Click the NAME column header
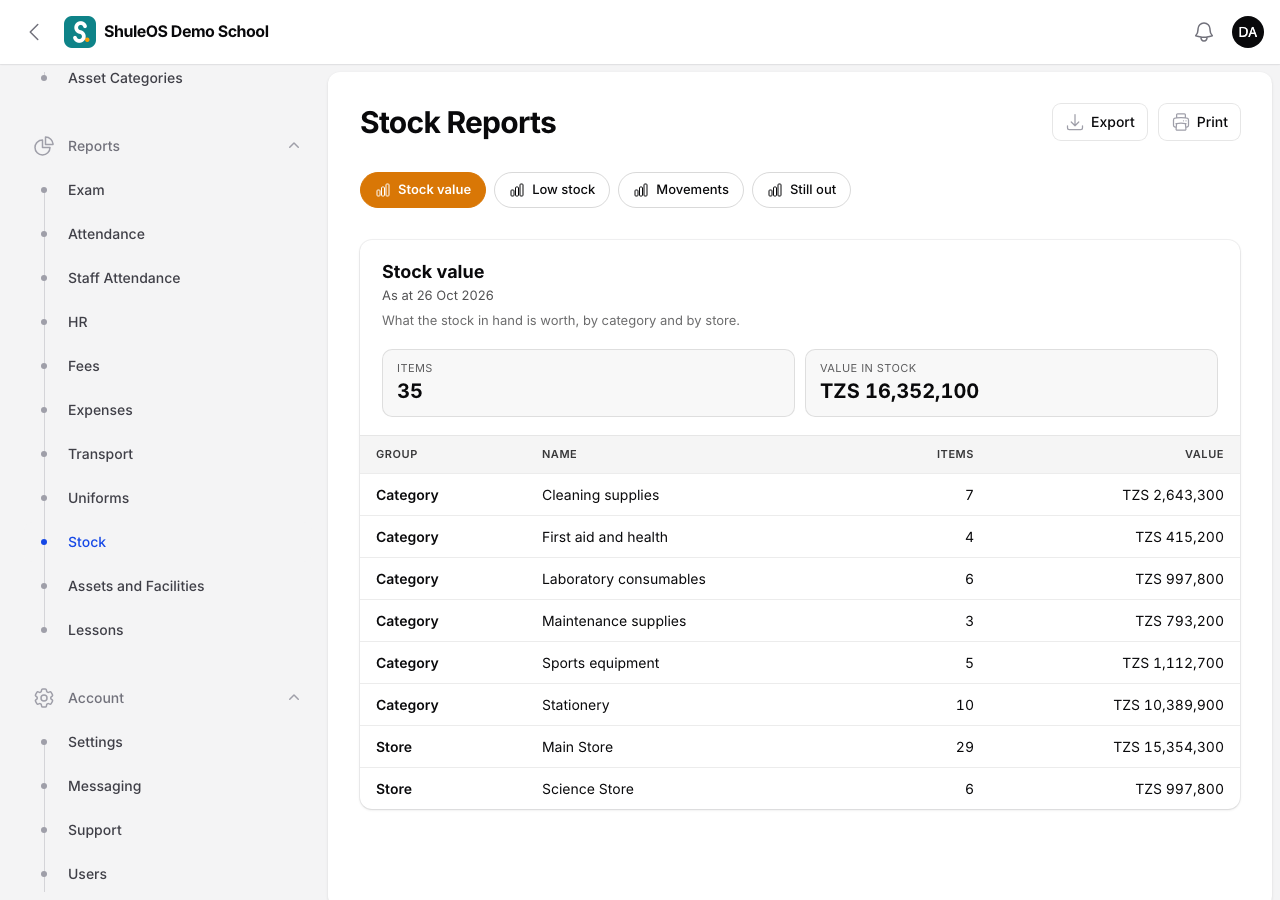The width and height of the screenshot is (1280, 900). tap(559, 454)
